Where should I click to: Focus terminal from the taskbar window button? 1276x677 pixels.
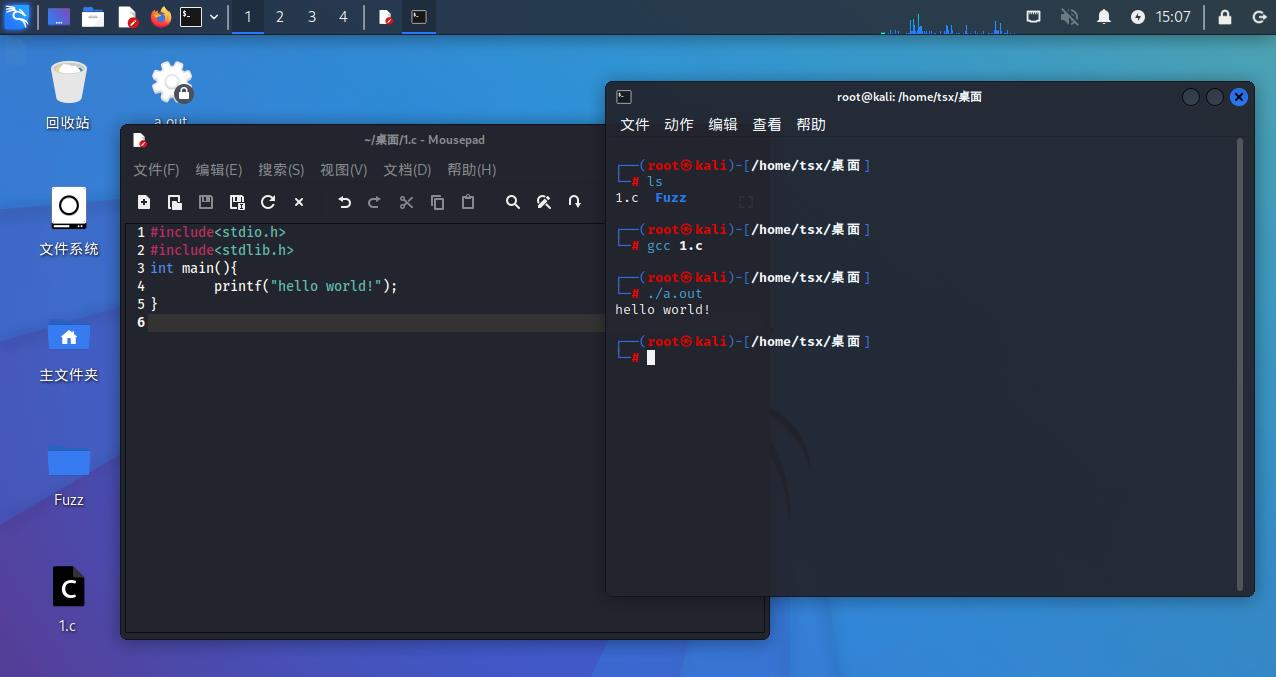tap(419, 17)
